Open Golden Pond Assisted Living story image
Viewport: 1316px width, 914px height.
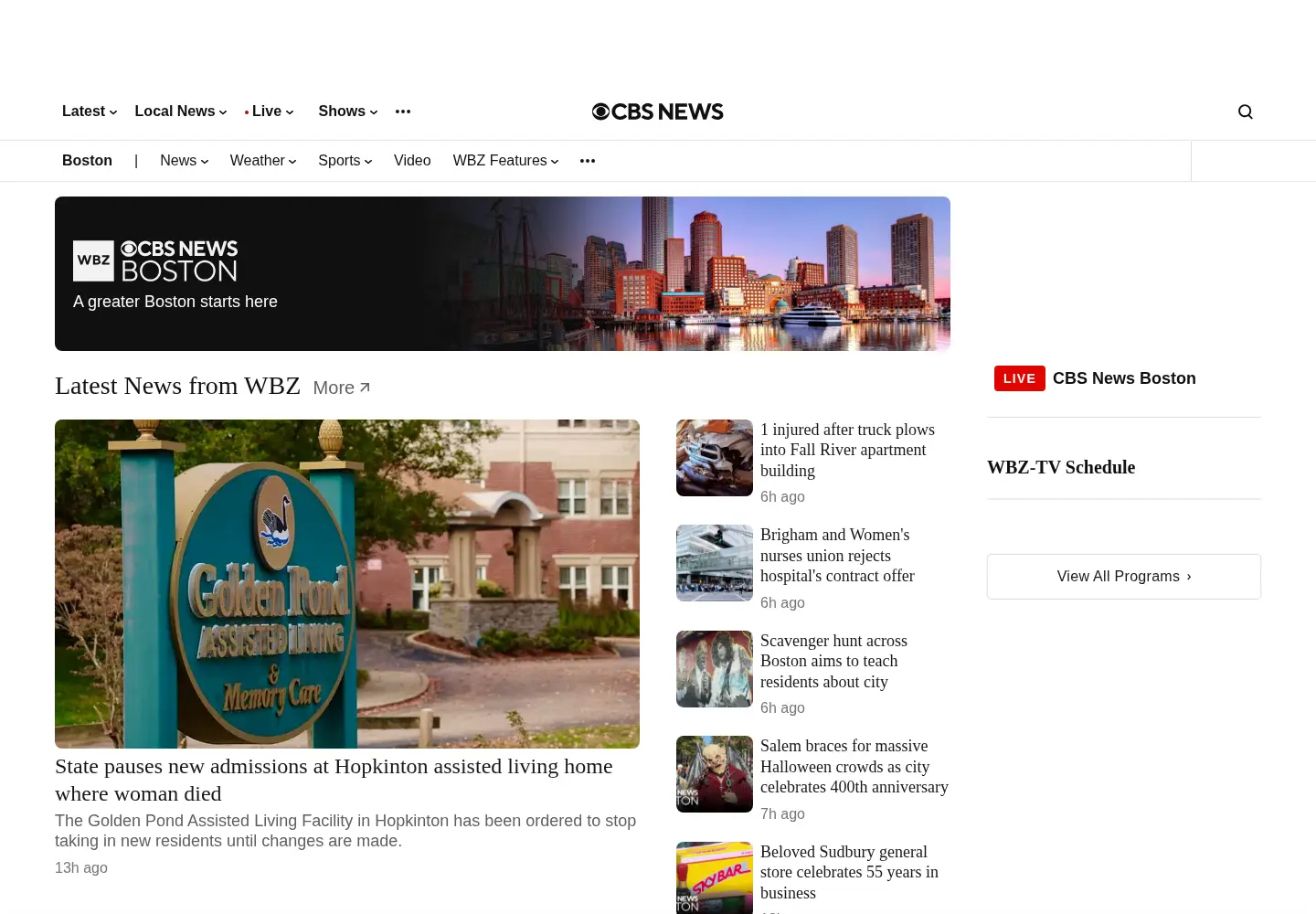[x=347, y=584]
